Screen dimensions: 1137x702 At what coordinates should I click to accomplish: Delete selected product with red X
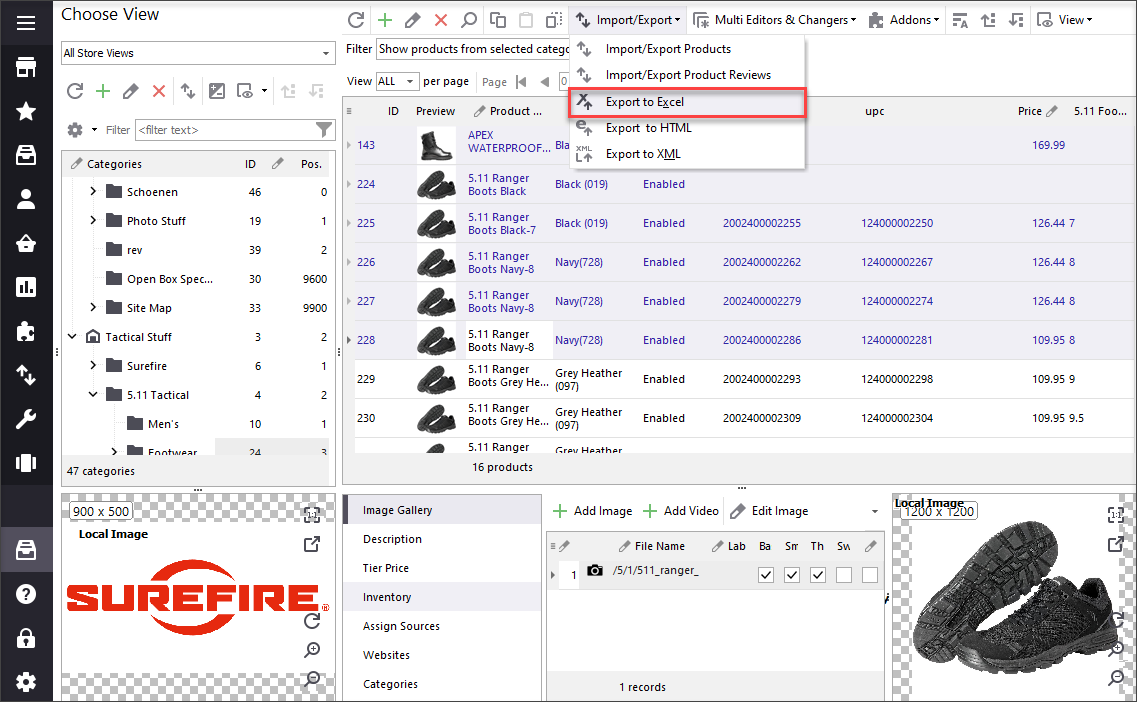click(441, 20)
